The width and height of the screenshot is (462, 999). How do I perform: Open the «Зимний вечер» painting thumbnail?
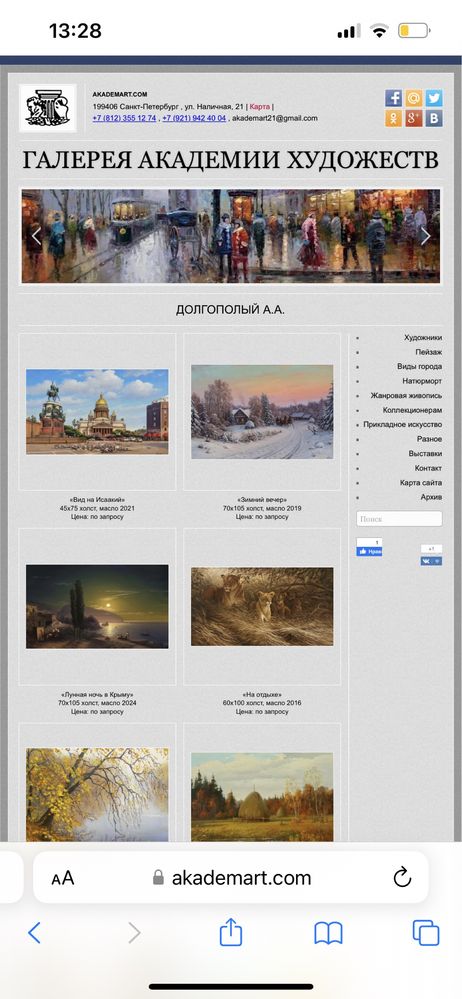tap(262, 412)
